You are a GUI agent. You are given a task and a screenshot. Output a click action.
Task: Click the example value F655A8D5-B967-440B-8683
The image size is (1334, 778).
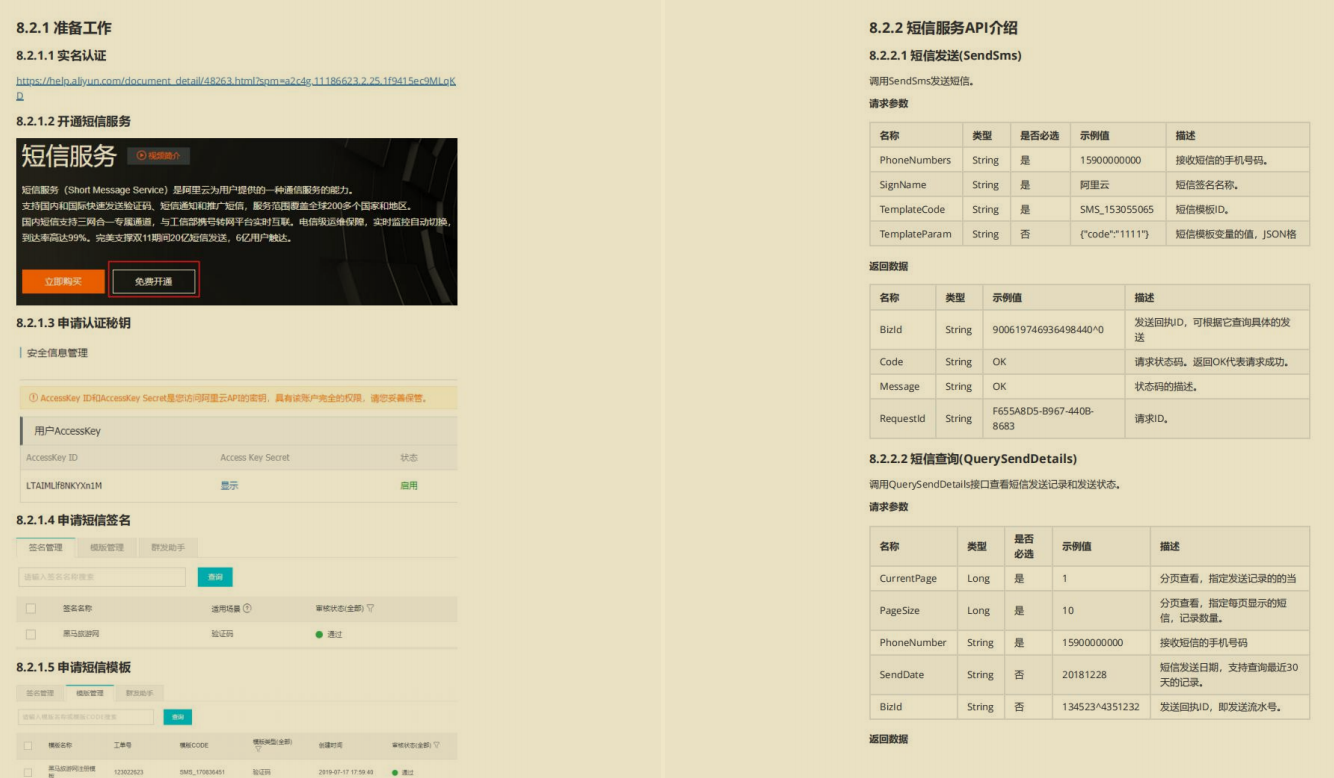click(1043, 418)
